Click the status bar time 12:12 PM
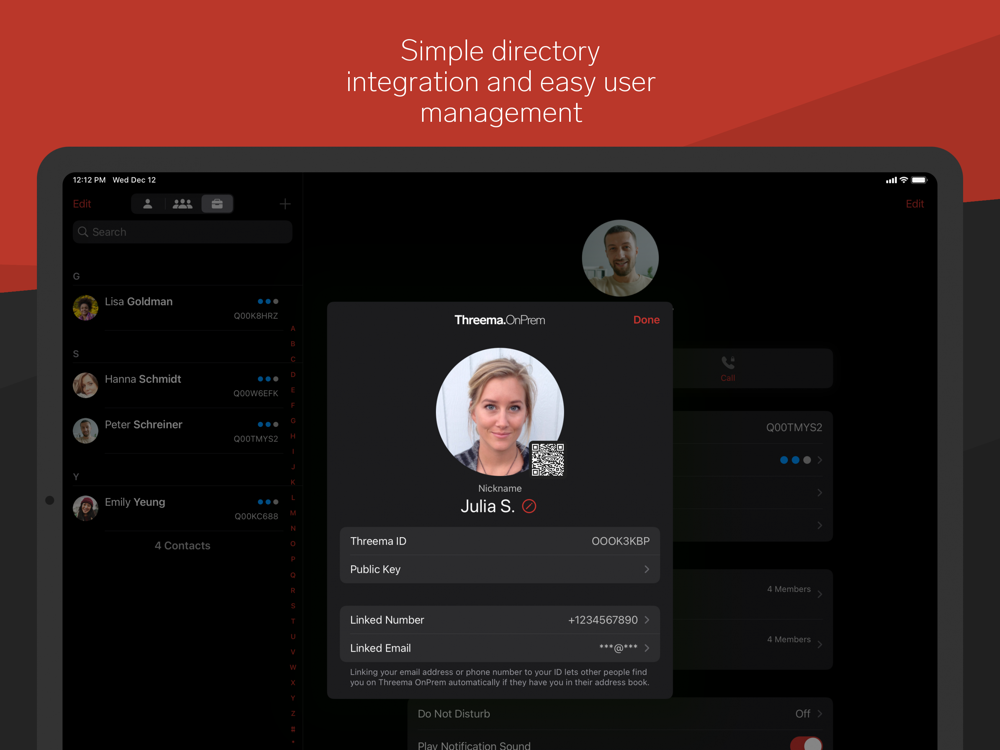The width and height of the screenshot is (1000, 750). pos(89,180)
